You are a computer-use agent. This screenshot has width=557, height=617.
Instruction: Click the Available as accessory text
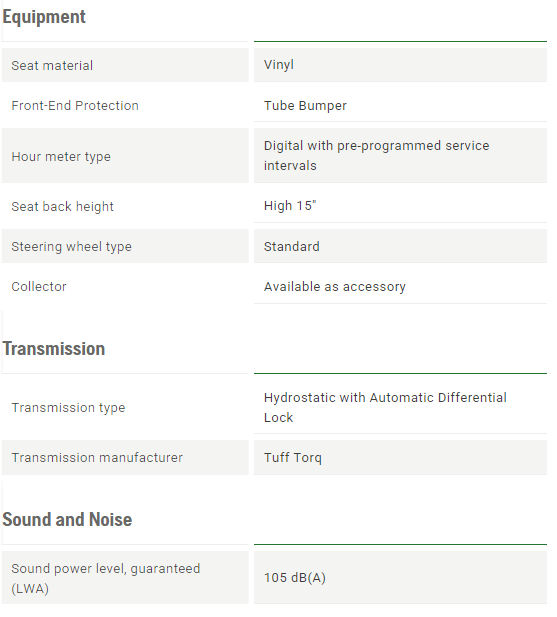tap(335, 286)
